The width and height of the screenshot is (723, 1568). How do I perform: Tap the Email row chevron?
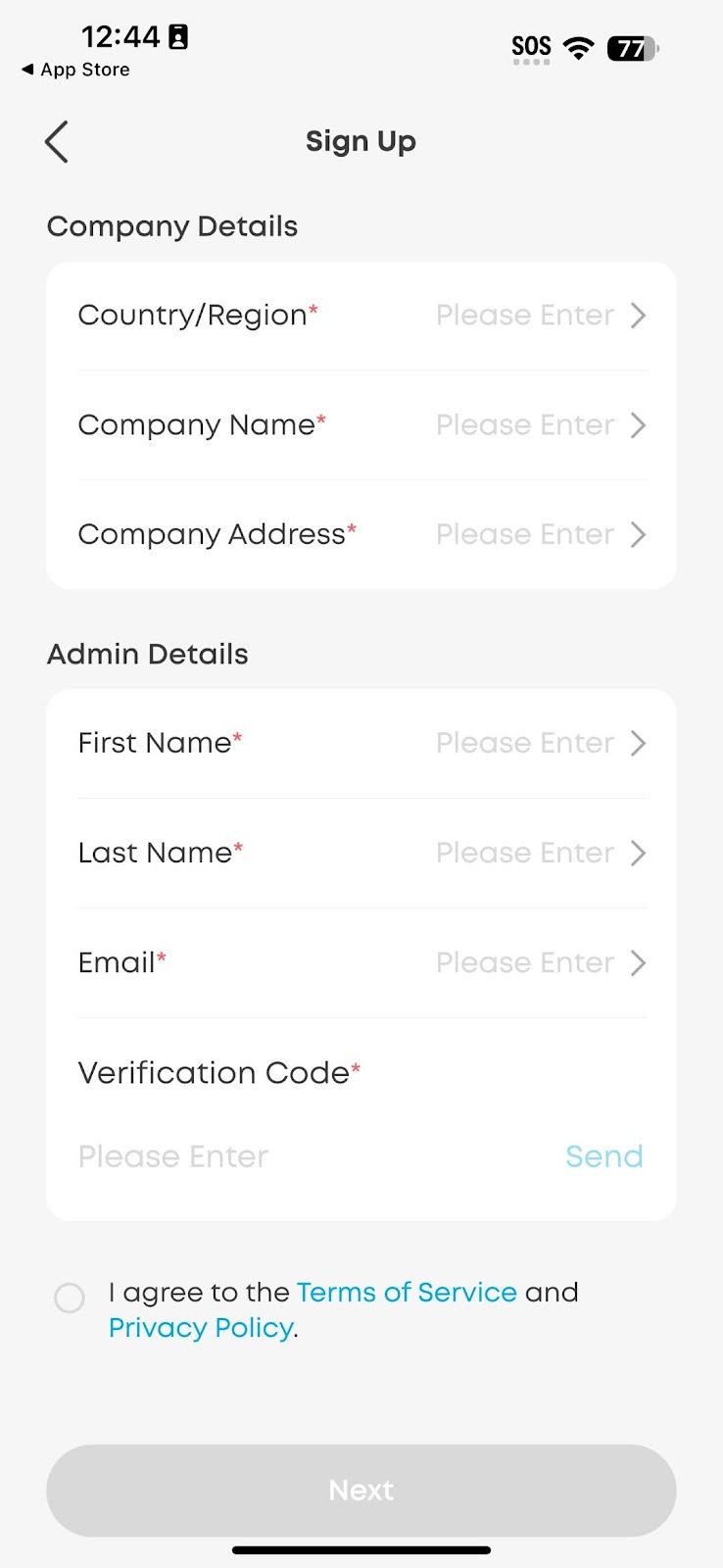[638, 963]
